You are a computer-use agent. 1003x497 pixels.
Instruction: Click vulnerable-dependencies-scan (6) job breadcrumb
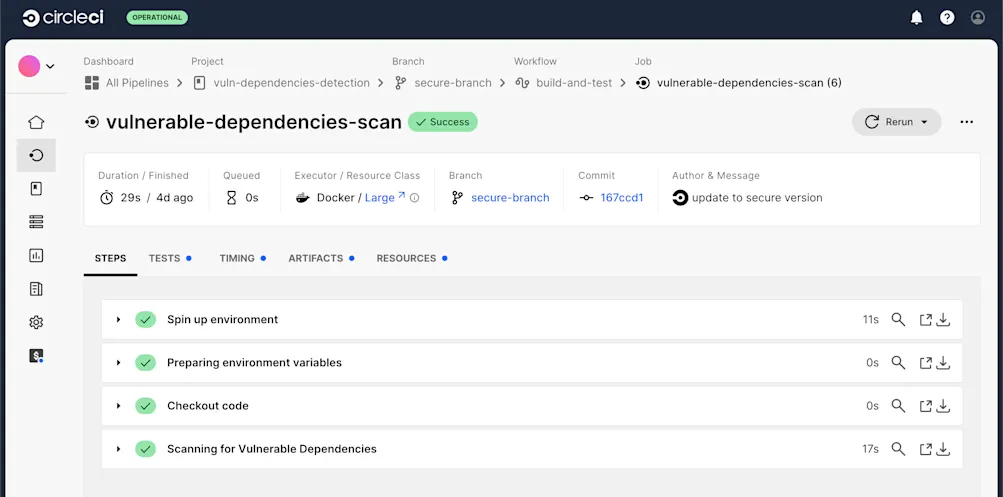coord(739,83)
